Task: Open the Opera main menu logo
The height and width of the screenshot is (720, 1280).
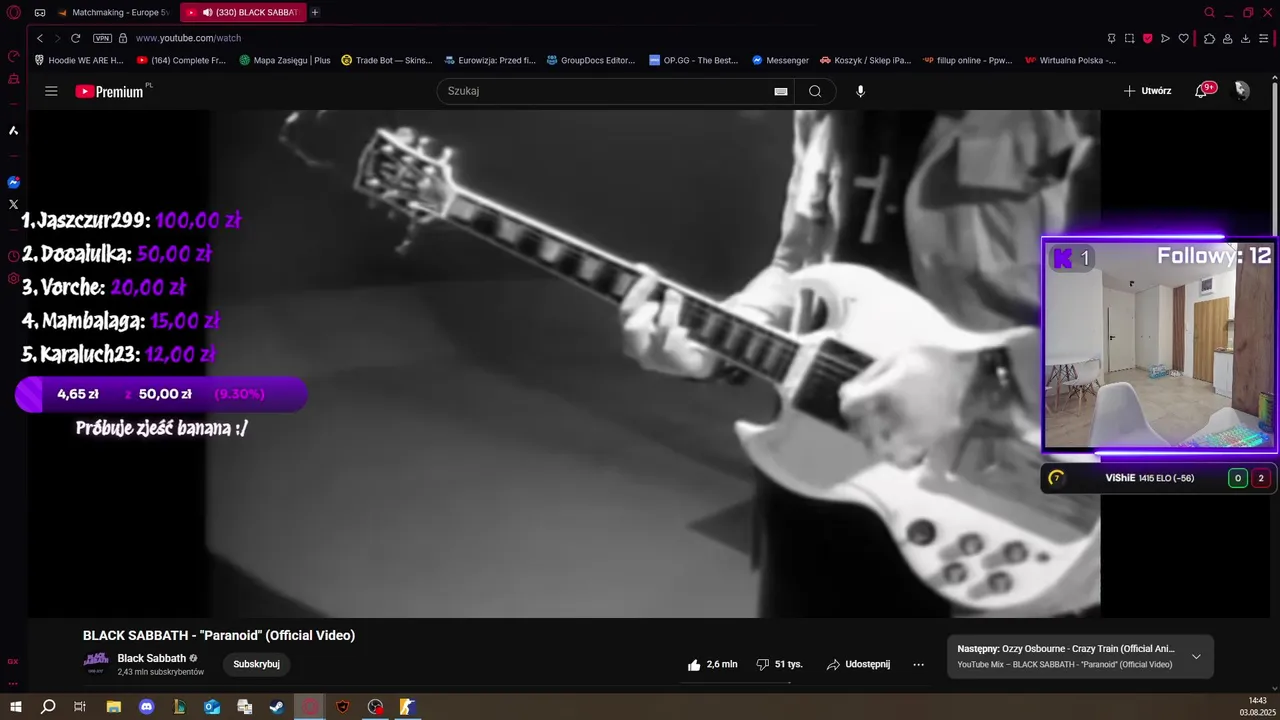Action: 14,12
